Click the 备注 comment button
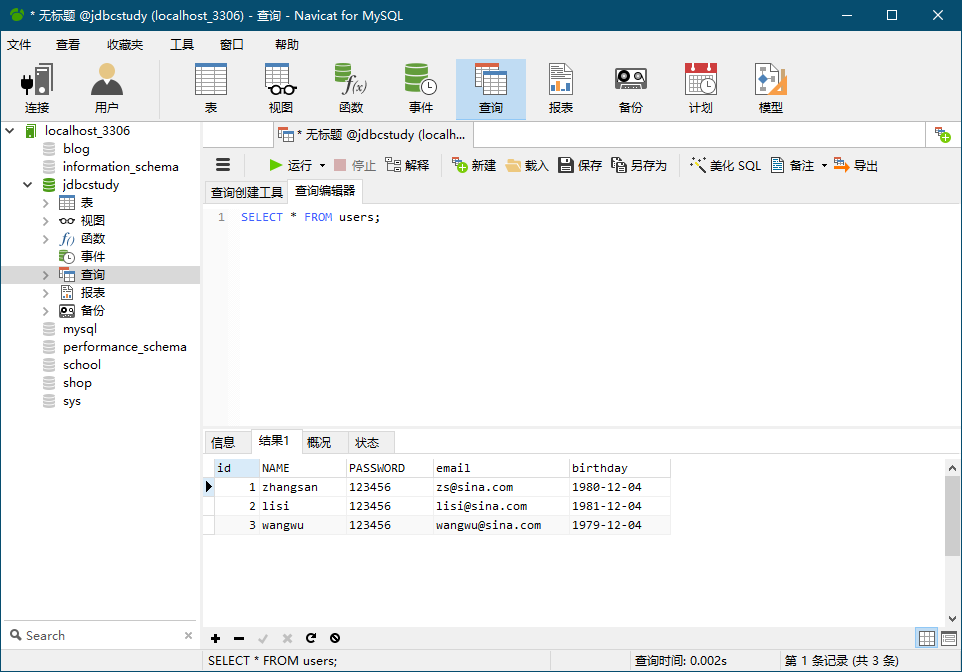962x672 pixels. 793,165
